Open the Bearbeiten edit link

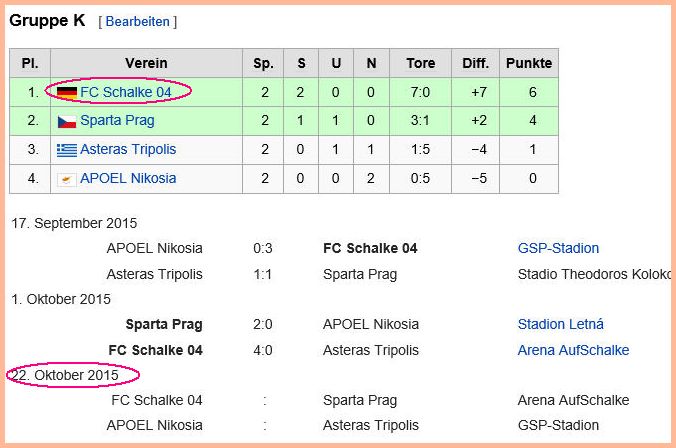tap(138, 22)
